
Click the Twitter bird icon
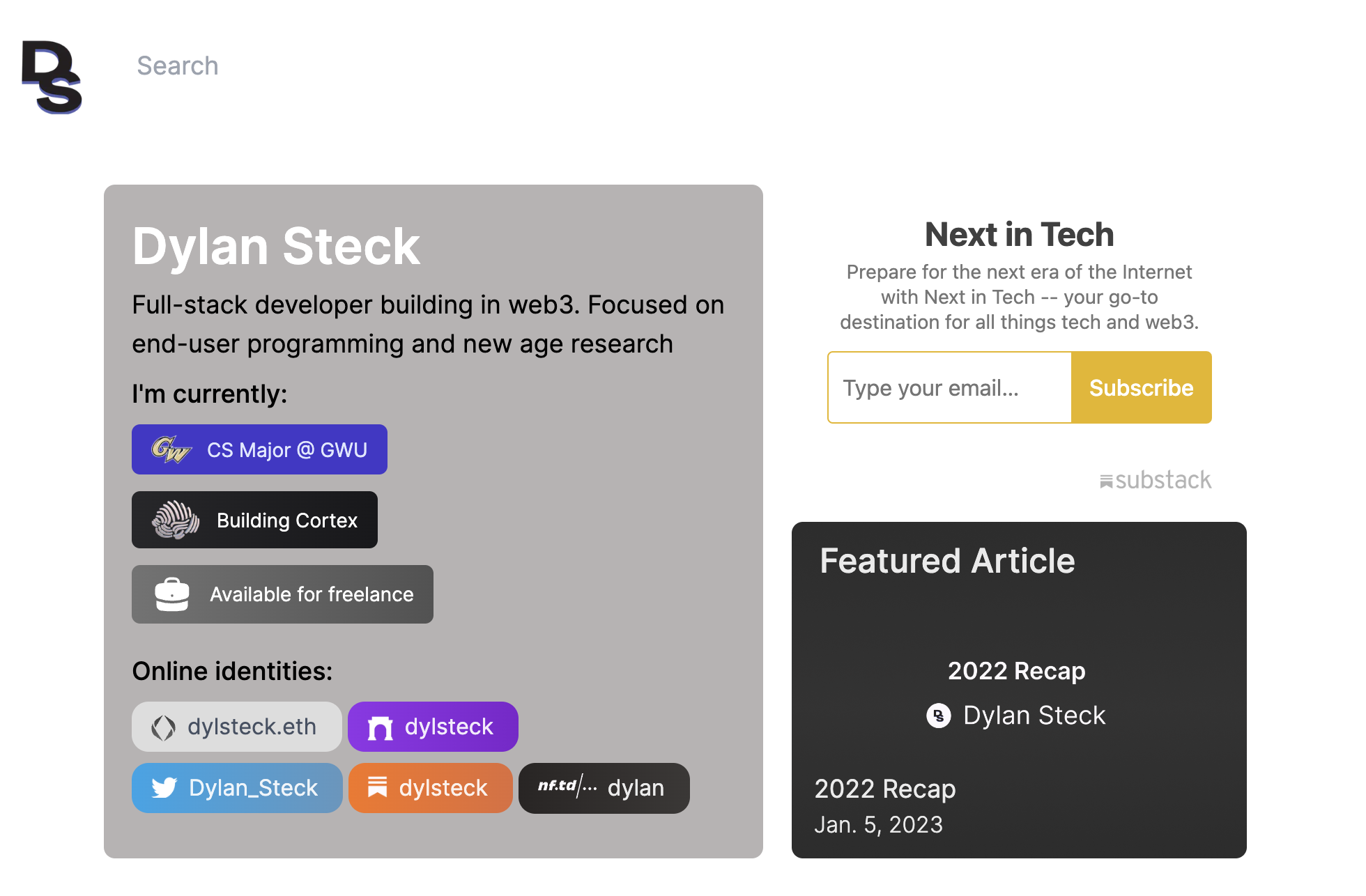coord(164,788)
